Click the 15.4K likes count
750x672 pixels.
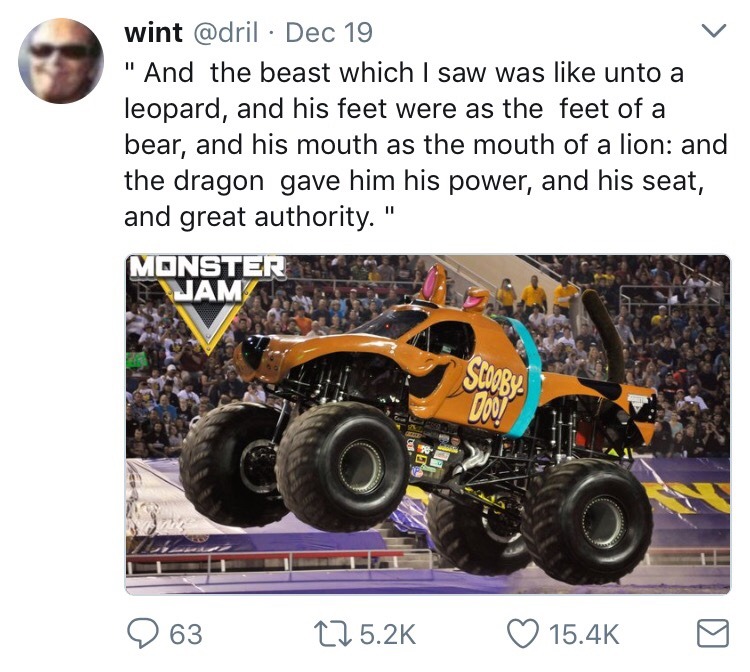(x=586, y=633)
